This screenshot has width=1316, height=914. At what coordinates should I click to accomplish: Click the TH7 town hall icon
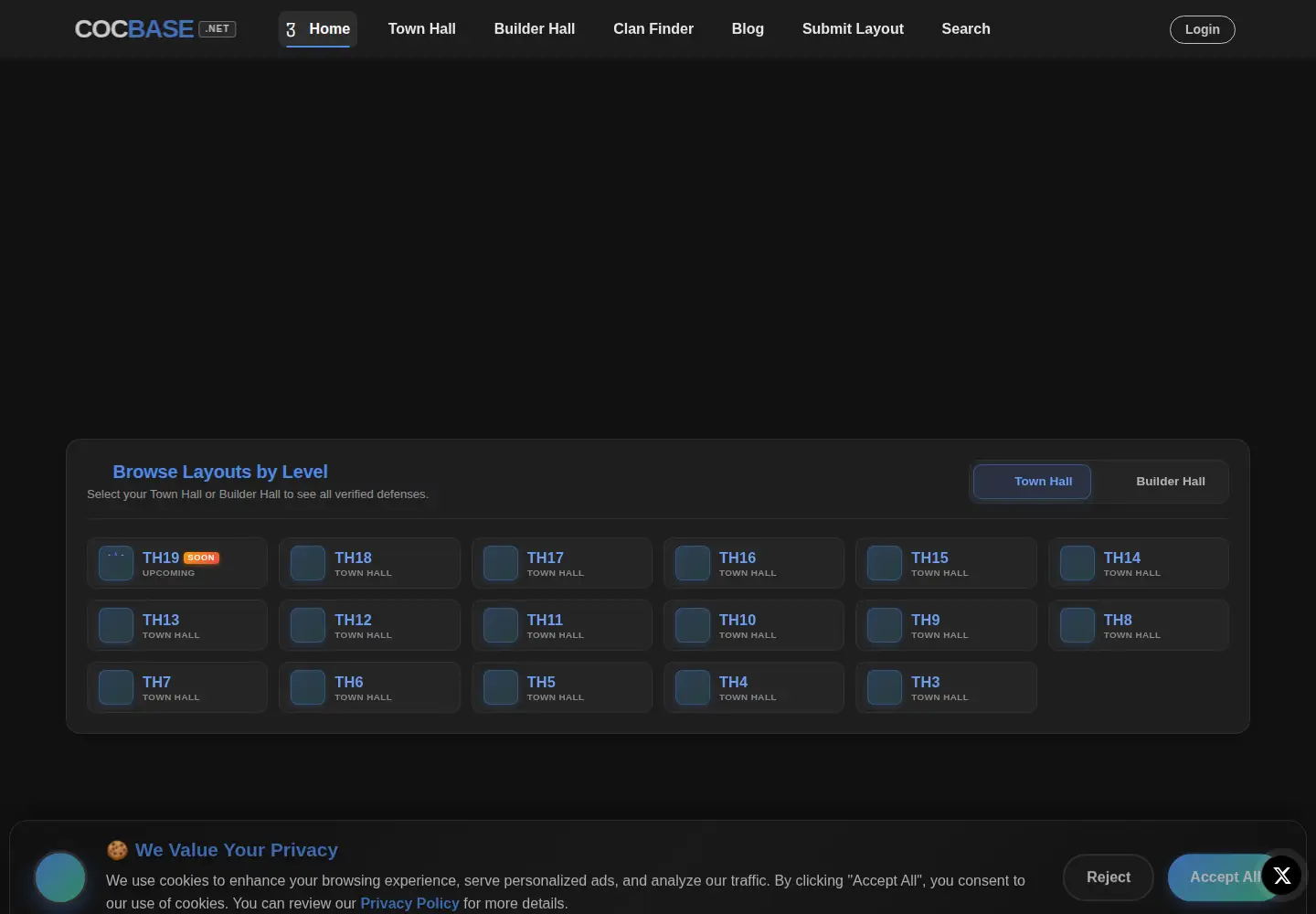[116, 687]
